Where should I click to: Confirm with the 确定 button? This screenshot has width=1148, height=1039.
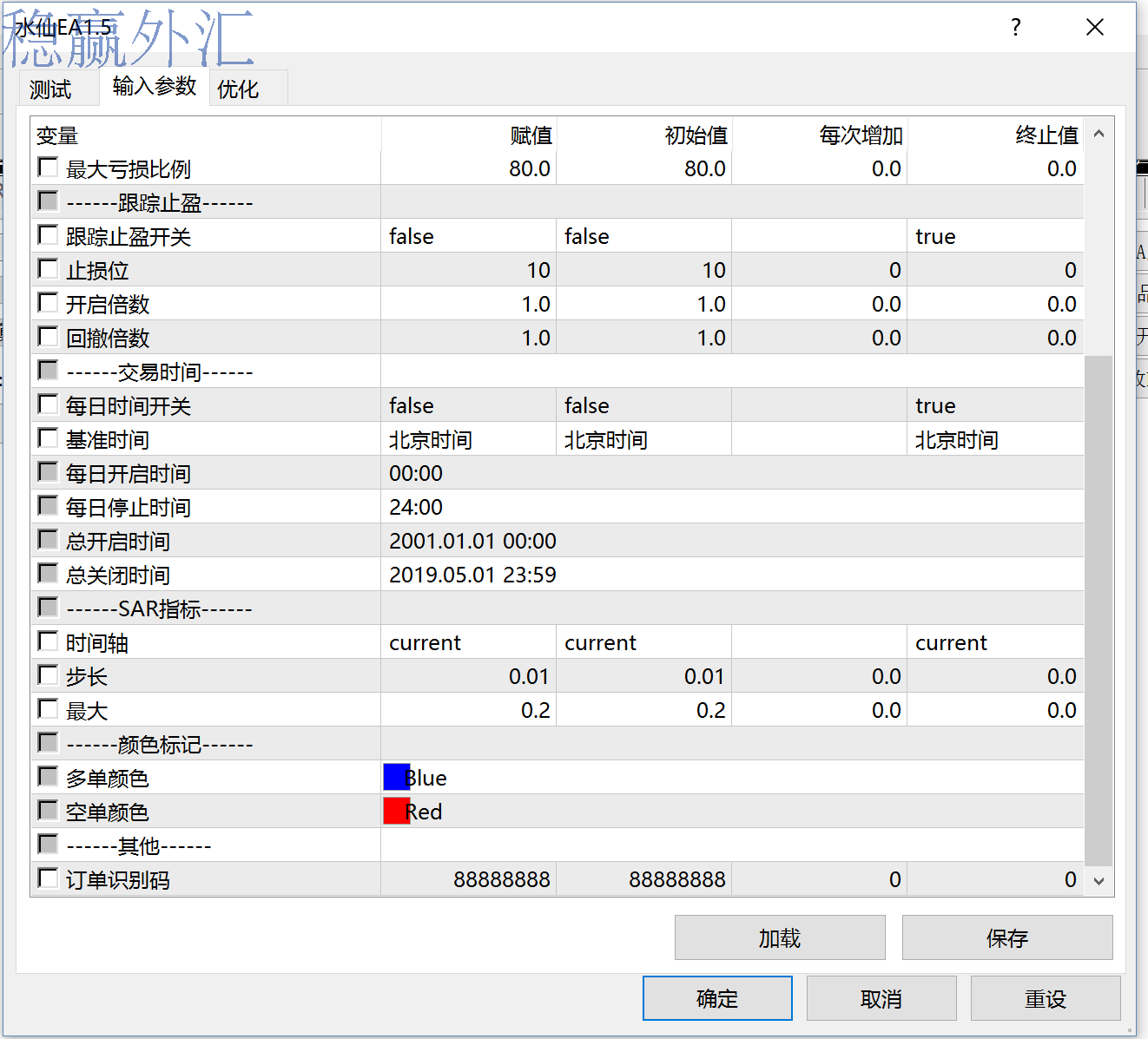tap(717, 998)
